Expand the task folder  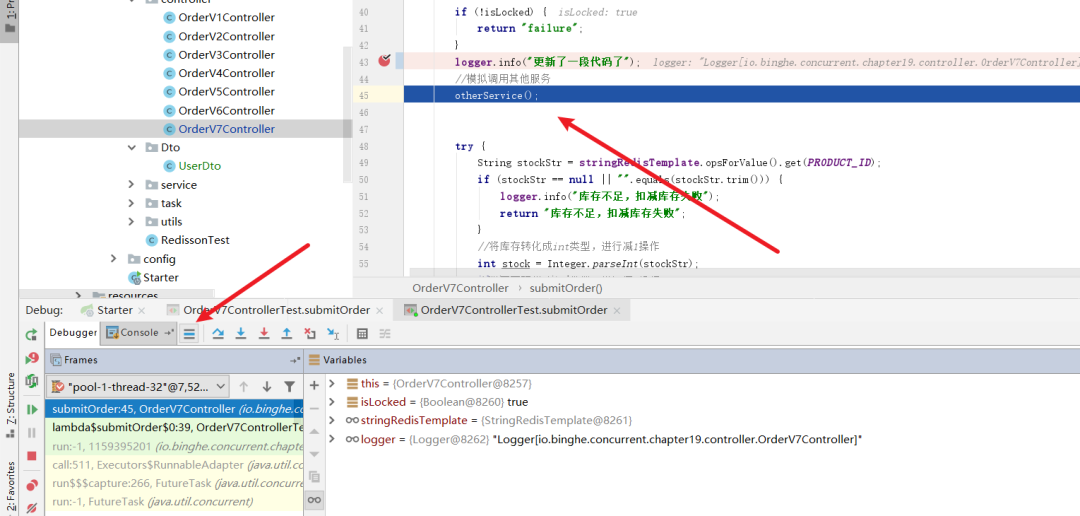pos(132,203)
